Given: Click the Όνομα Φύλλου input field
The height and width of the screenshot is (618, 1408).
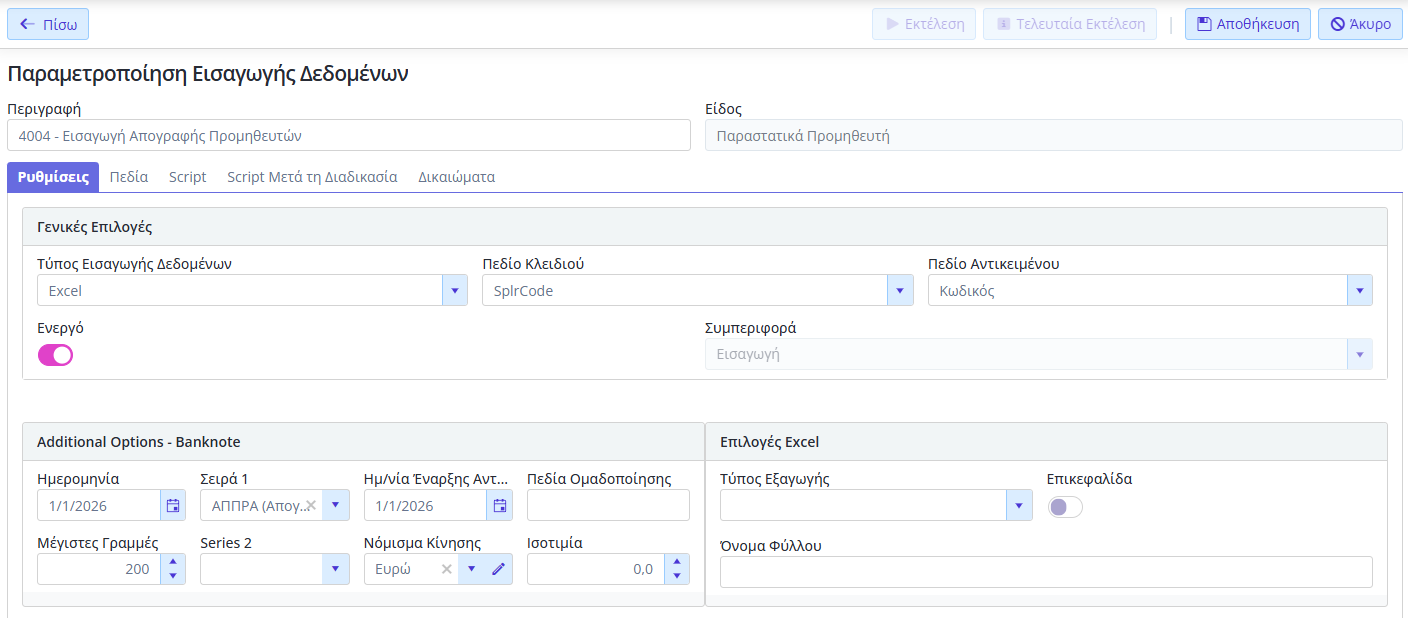Looking at the screenshot, I should 1045,572.
